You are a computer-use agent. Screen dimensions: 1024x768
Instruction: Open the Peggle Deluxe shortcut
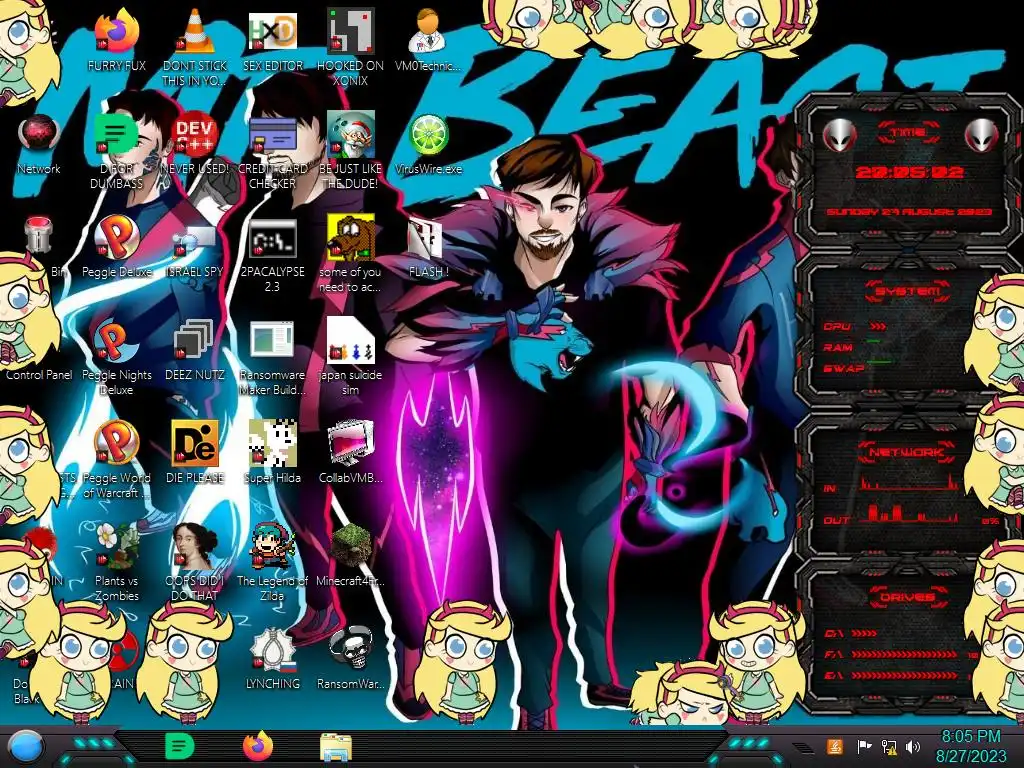click(116, 238)
